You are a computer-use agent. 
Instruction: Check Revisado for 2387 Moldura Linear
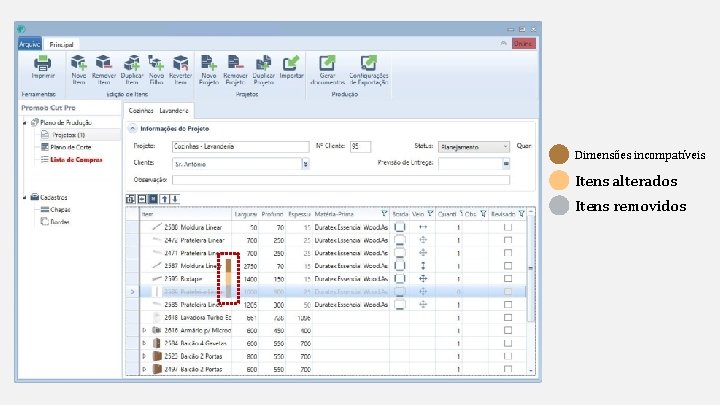tap(508, 265)
